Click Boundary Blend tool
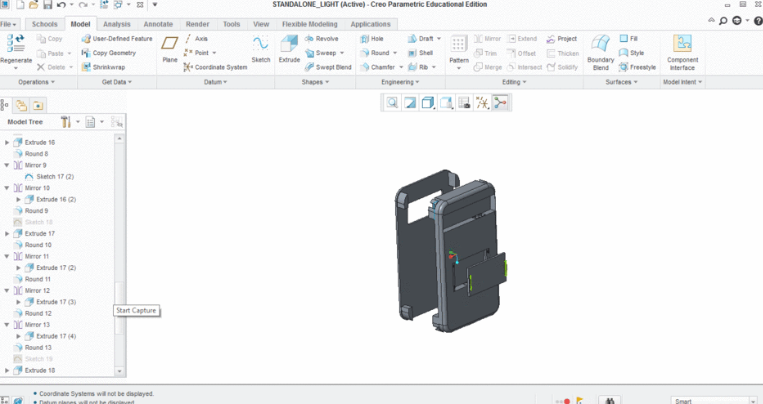Screen dimensions: 763x404 (x=600, y=53)
